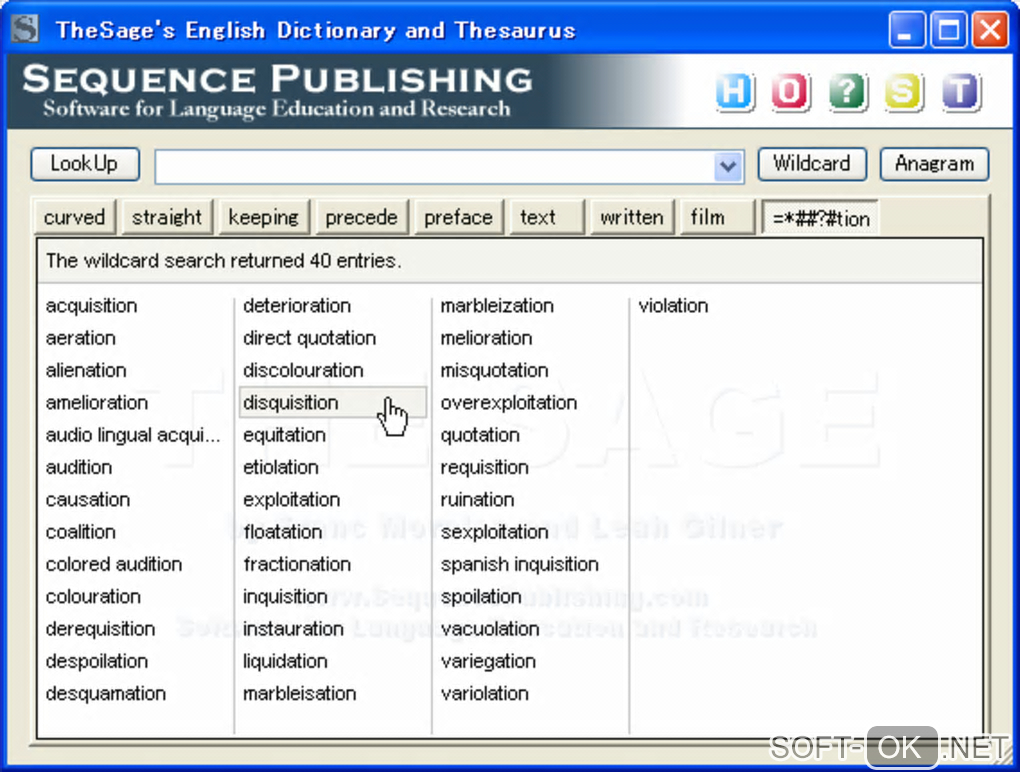Select the entry quotation

coord(480,435)
